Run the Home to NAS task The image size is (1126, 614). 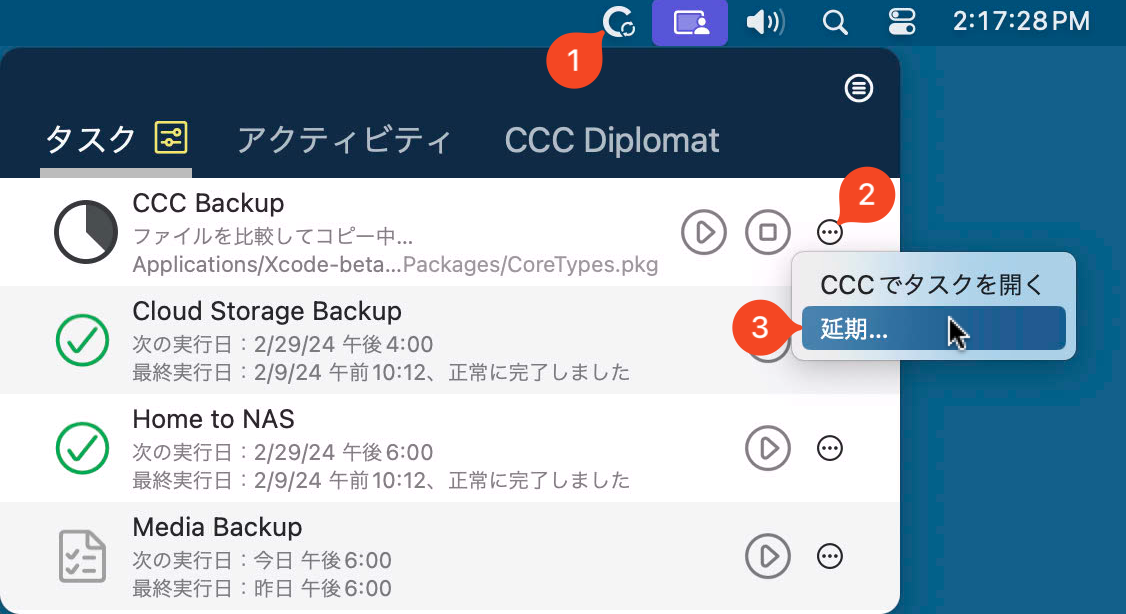pos(768,448)
